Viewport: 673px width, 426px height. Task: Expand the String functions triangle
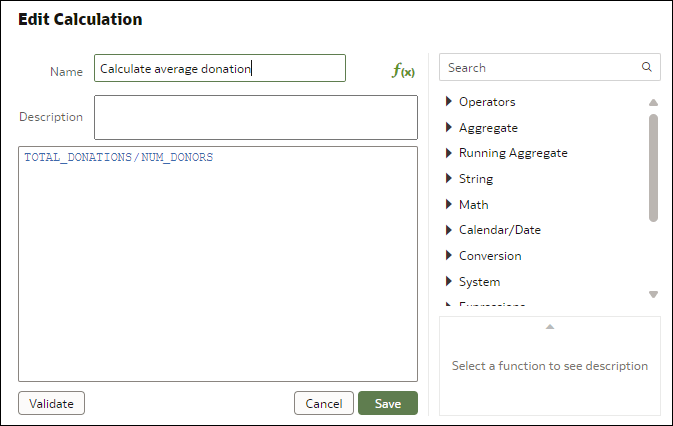pos(449,178)
